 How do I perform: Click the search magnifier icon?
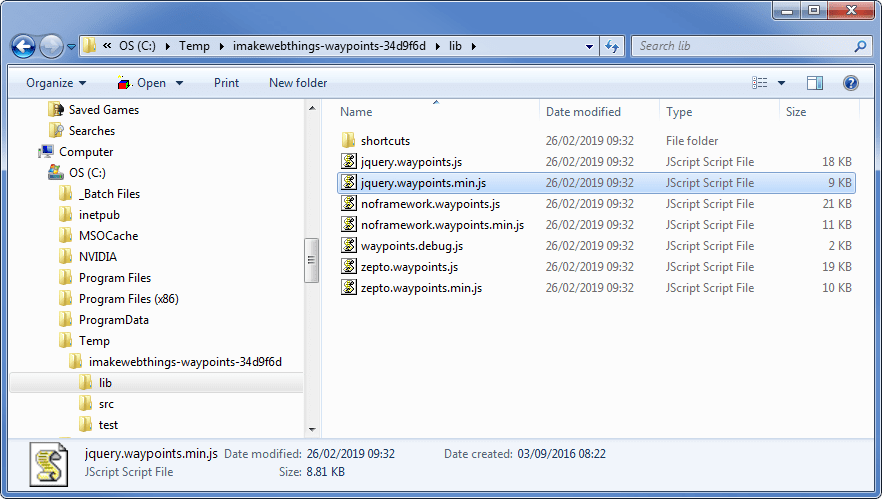[x=860, y=47]
